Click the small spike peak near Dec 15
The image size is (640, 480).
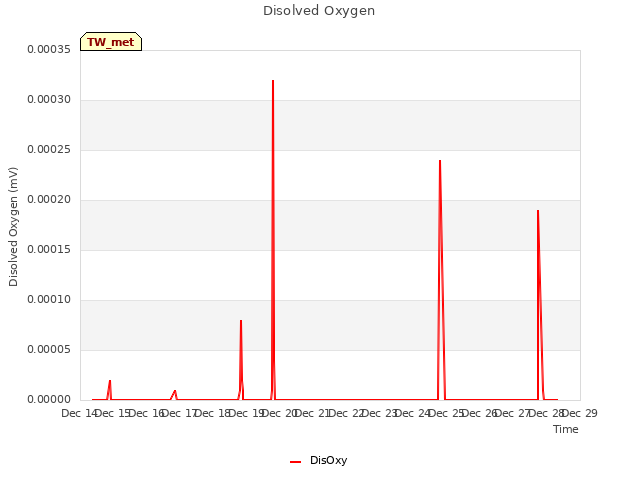(110, 381)
